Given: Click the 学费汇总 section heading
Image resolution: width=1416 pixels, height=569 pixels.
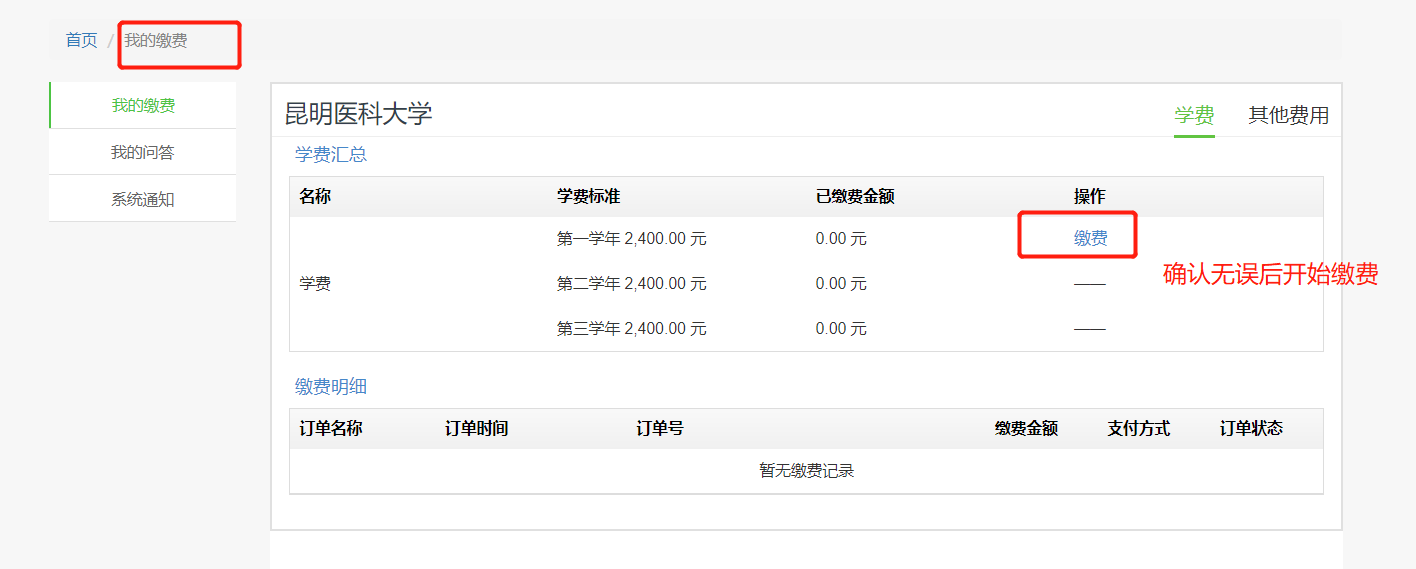Looking at the screenshot, I should (331, 155).
